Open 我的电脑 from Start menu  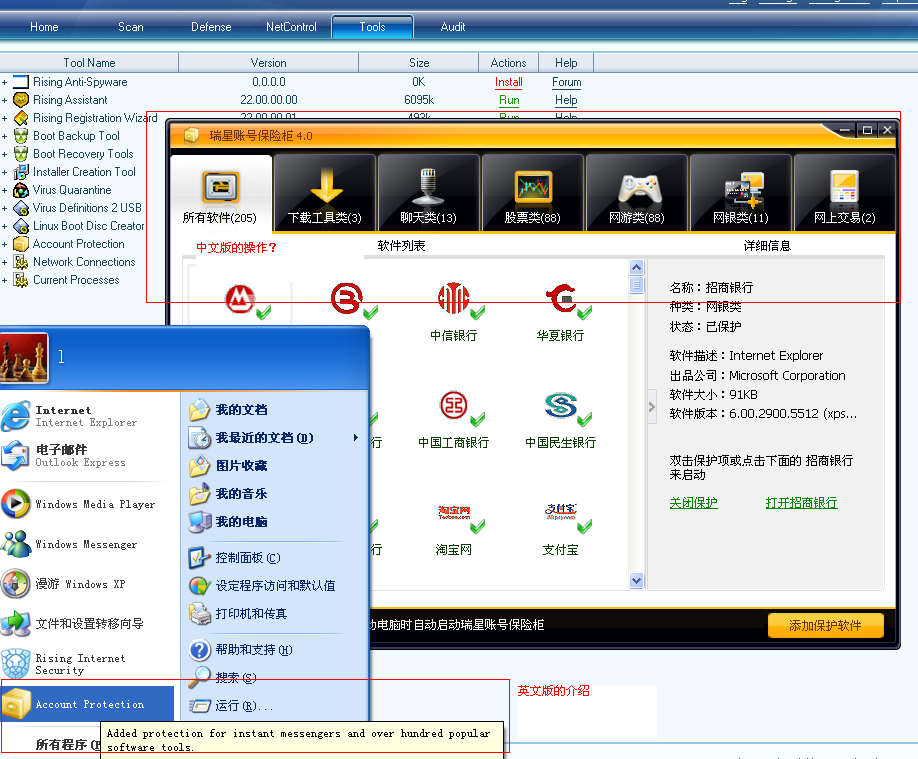click(x=242, y=522)
